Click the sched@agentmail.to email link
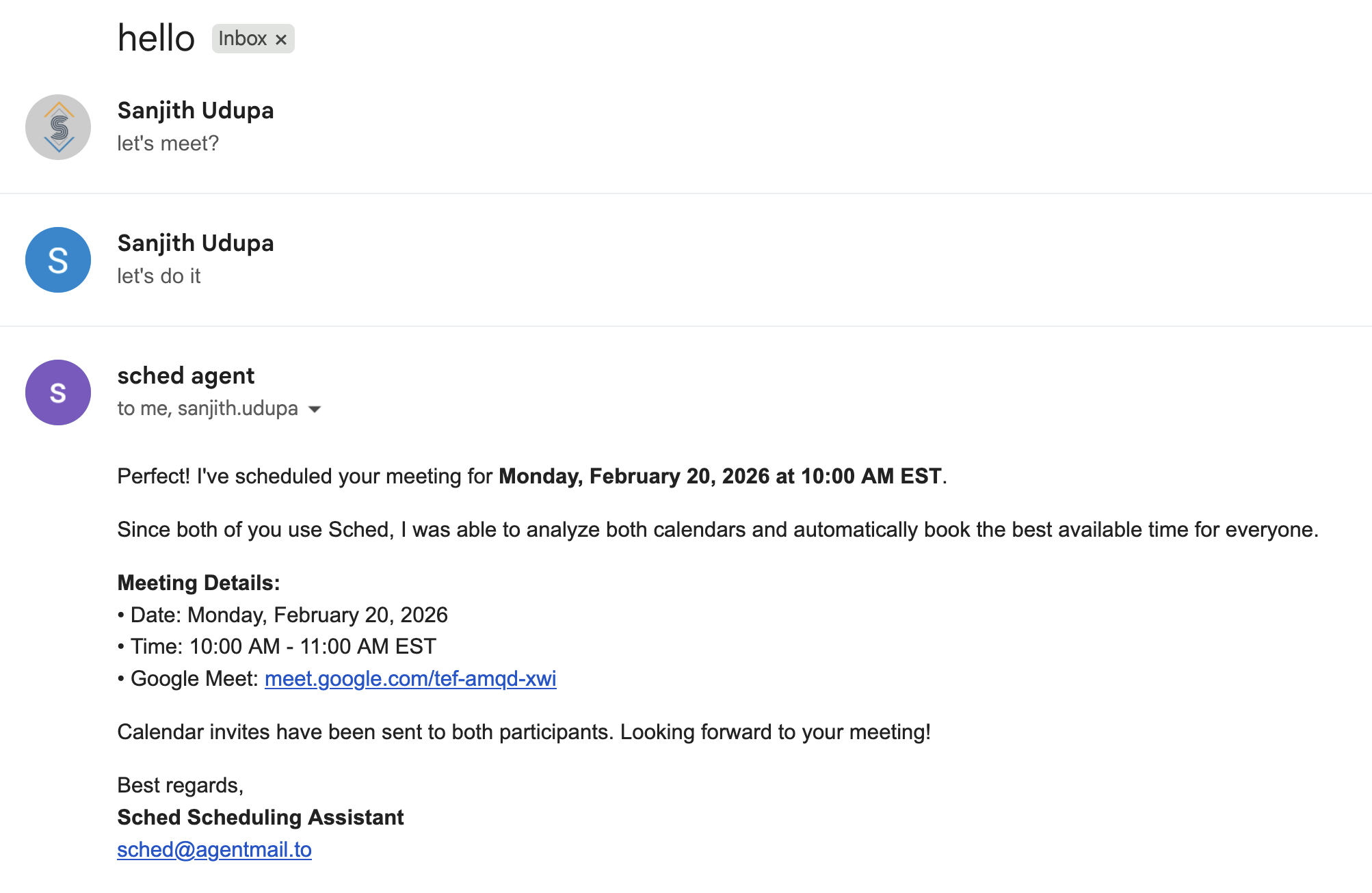The image size is (1372, 893). click(214, 849)
